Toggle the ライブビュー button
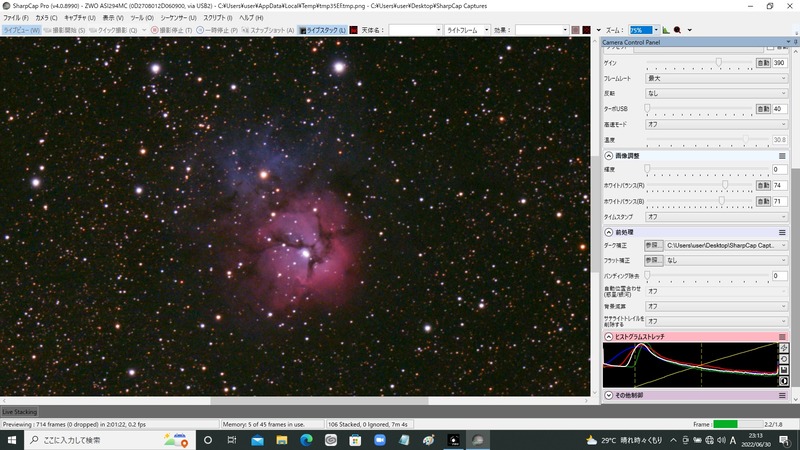800x450 pixels. coord(21,30)
